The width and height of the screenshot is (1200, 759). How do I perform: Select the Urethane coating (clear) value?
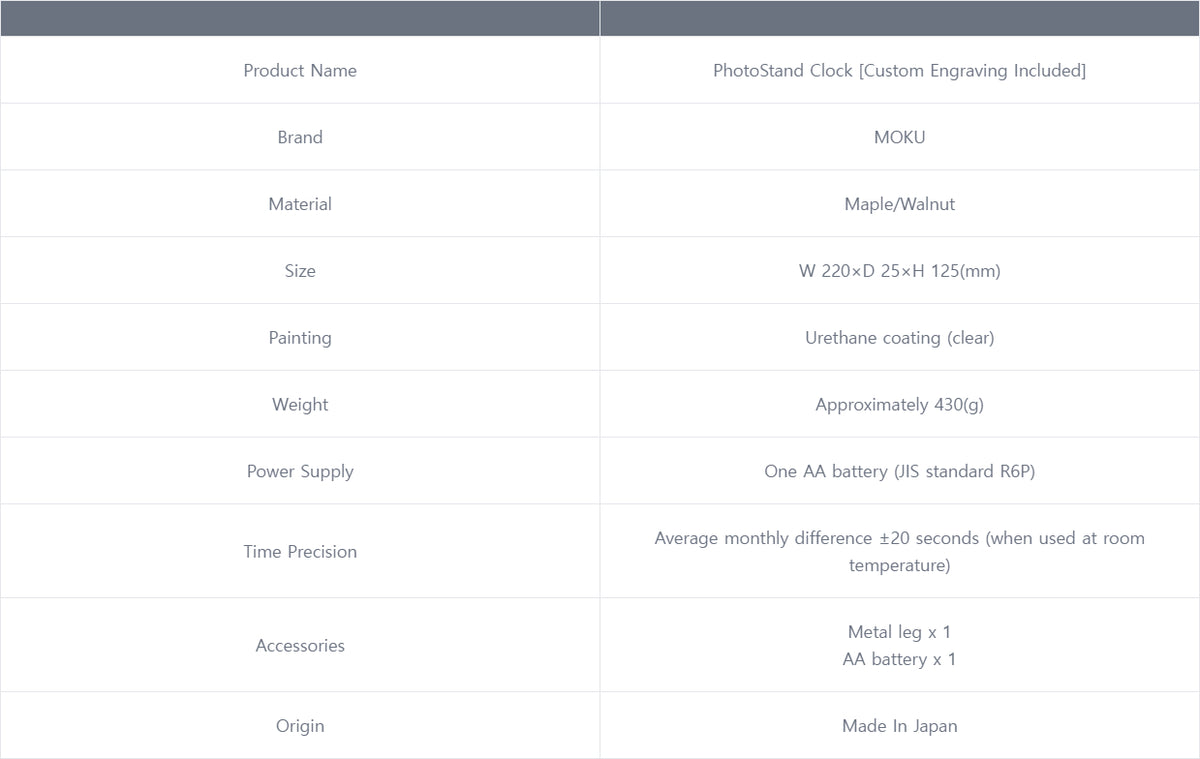(899, 338)
